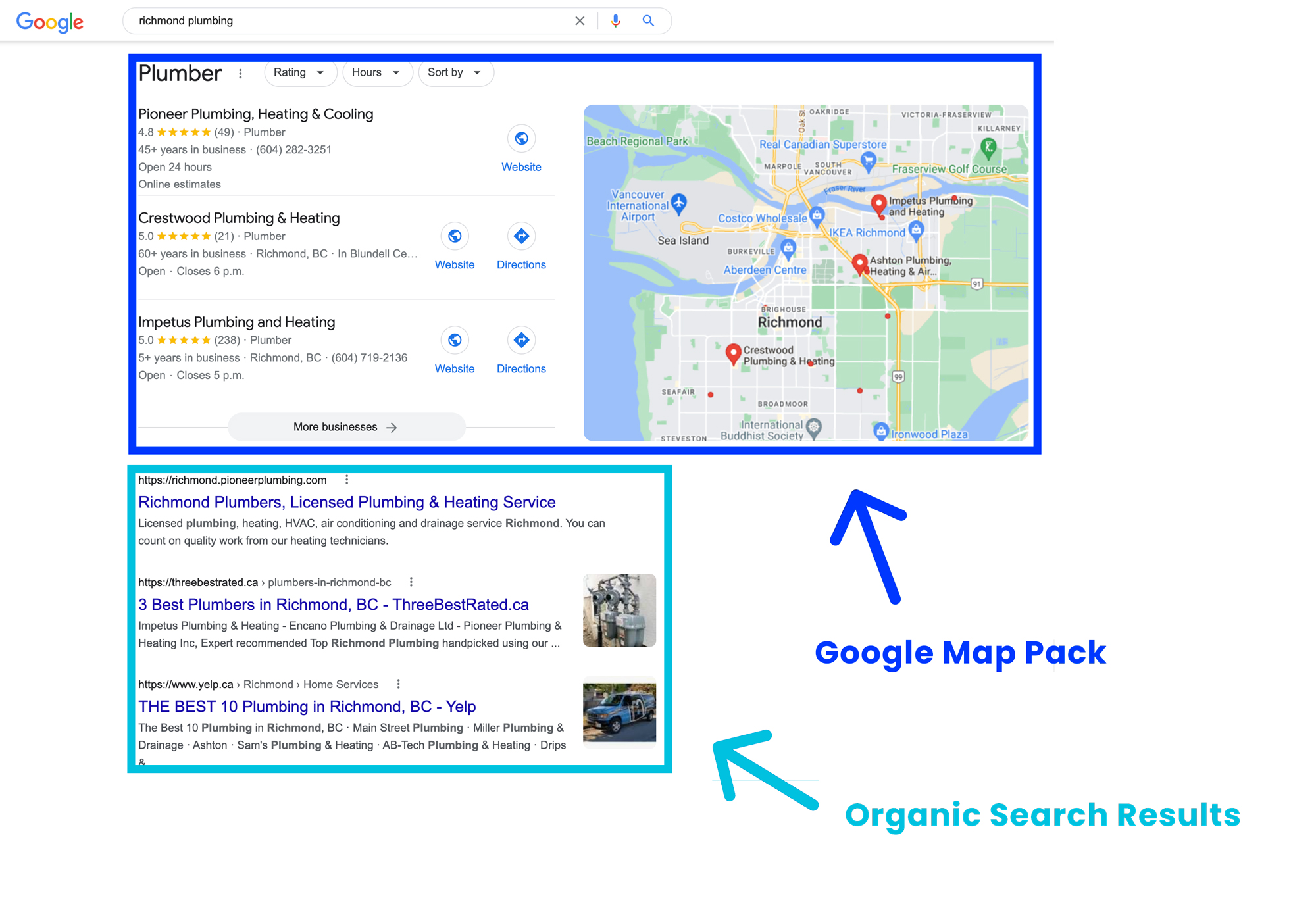
Task: Open Pioneer Plumbing website globe icon
Action: tap(521, 139)
